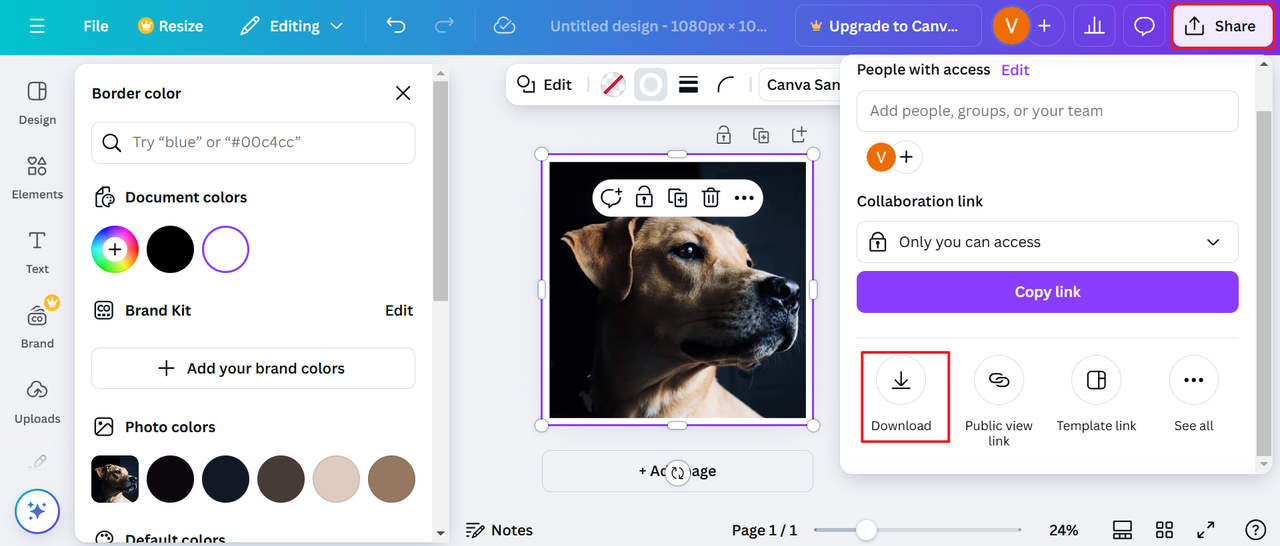Click Edit link beside People with access

tap(1015, 70)
